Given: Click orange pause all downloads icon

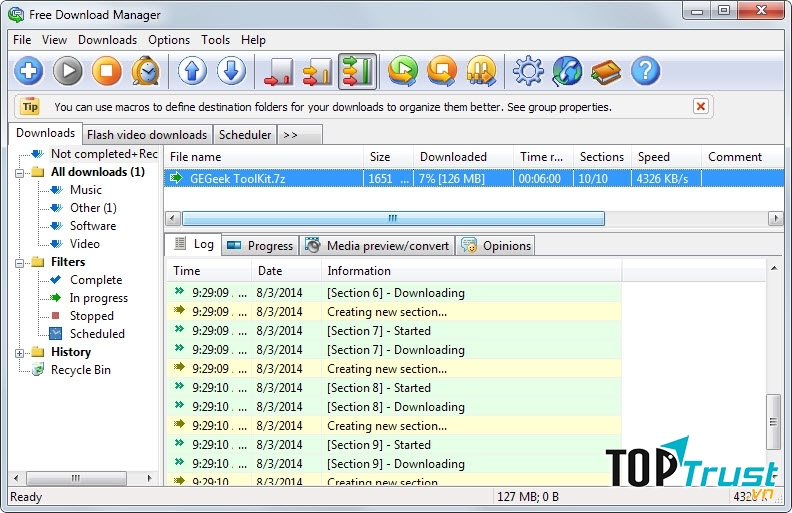Looking at the screenshot, I should 481,71.
